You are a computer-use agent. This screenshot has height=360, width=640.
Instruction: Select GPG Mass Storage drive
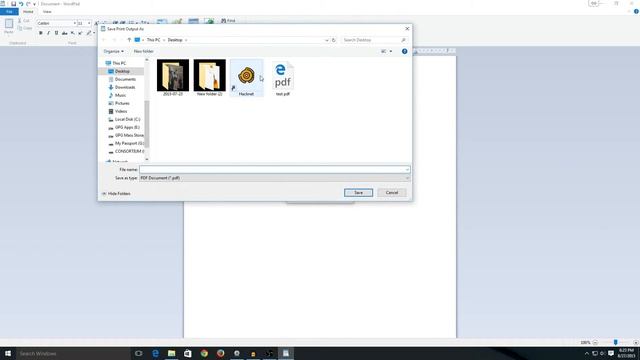pyautogui.click(x=129, y=135)
